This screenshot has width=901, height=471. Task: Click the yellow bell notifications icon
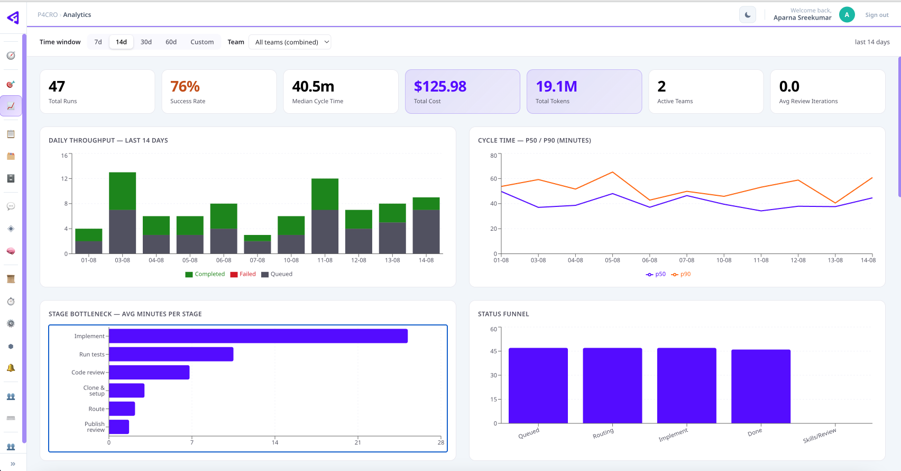10,368
